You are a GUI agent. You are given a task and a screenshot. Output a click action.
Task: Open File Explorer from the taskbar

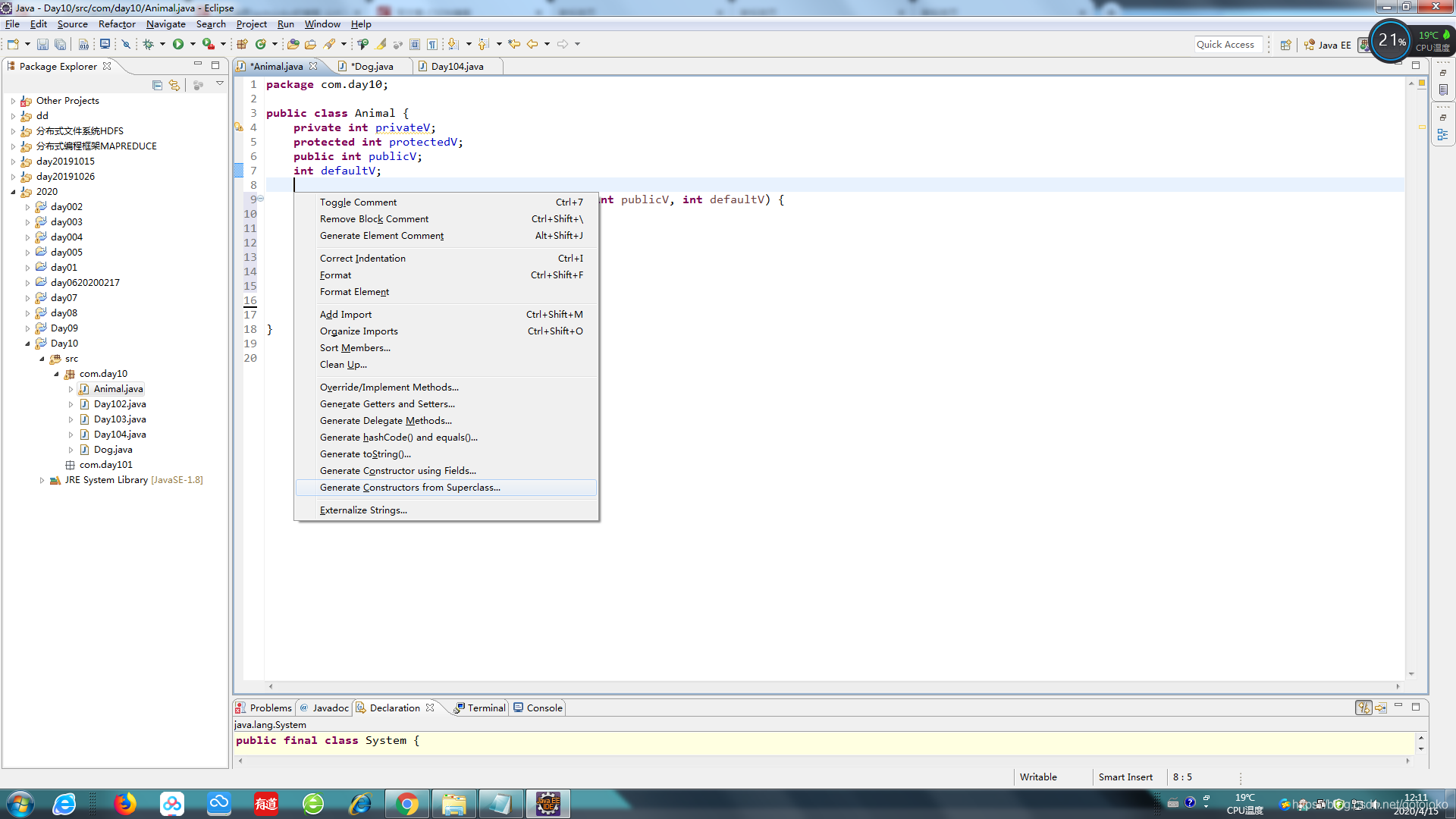point(454,804)
